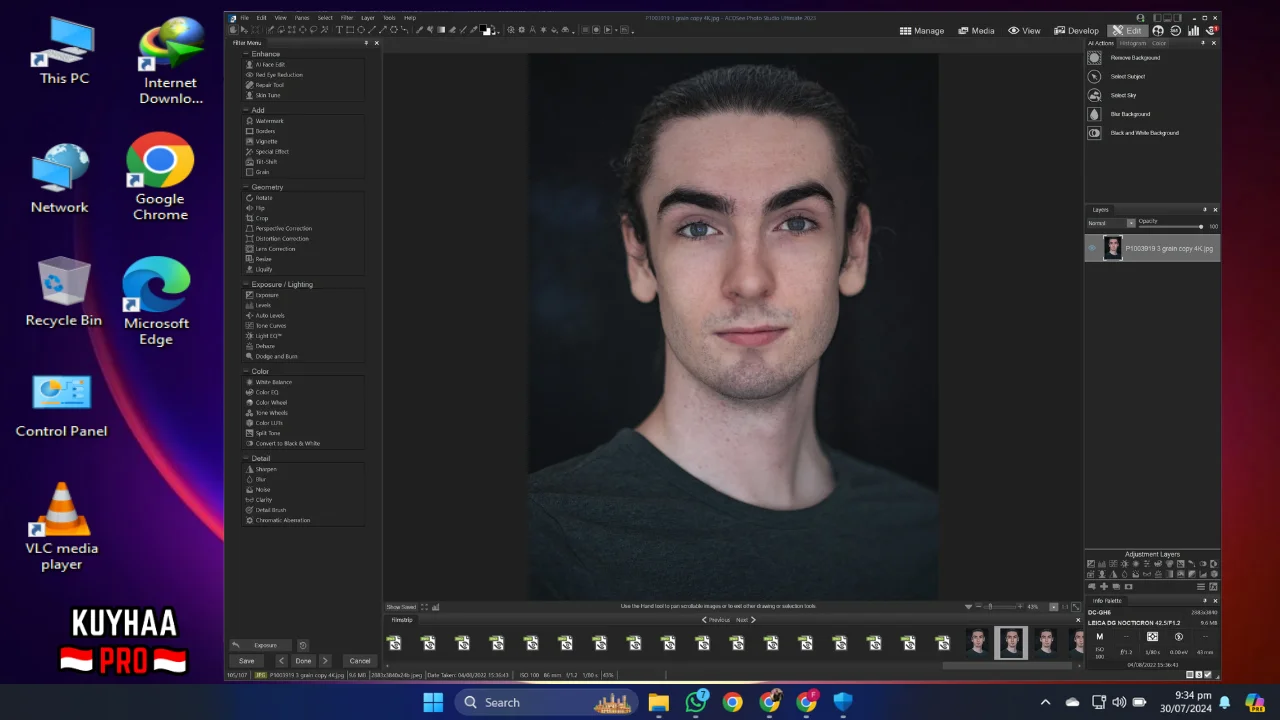This screenshot has height=720, width=1280.
Task: Open zoom options dropdown triangle
Action: click(968, 607)
